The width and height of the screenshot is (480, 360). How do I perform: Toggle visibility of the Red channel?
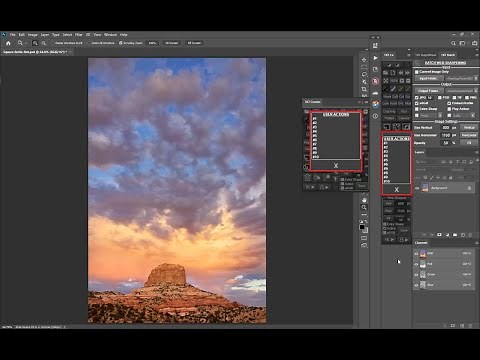[416, 264]
